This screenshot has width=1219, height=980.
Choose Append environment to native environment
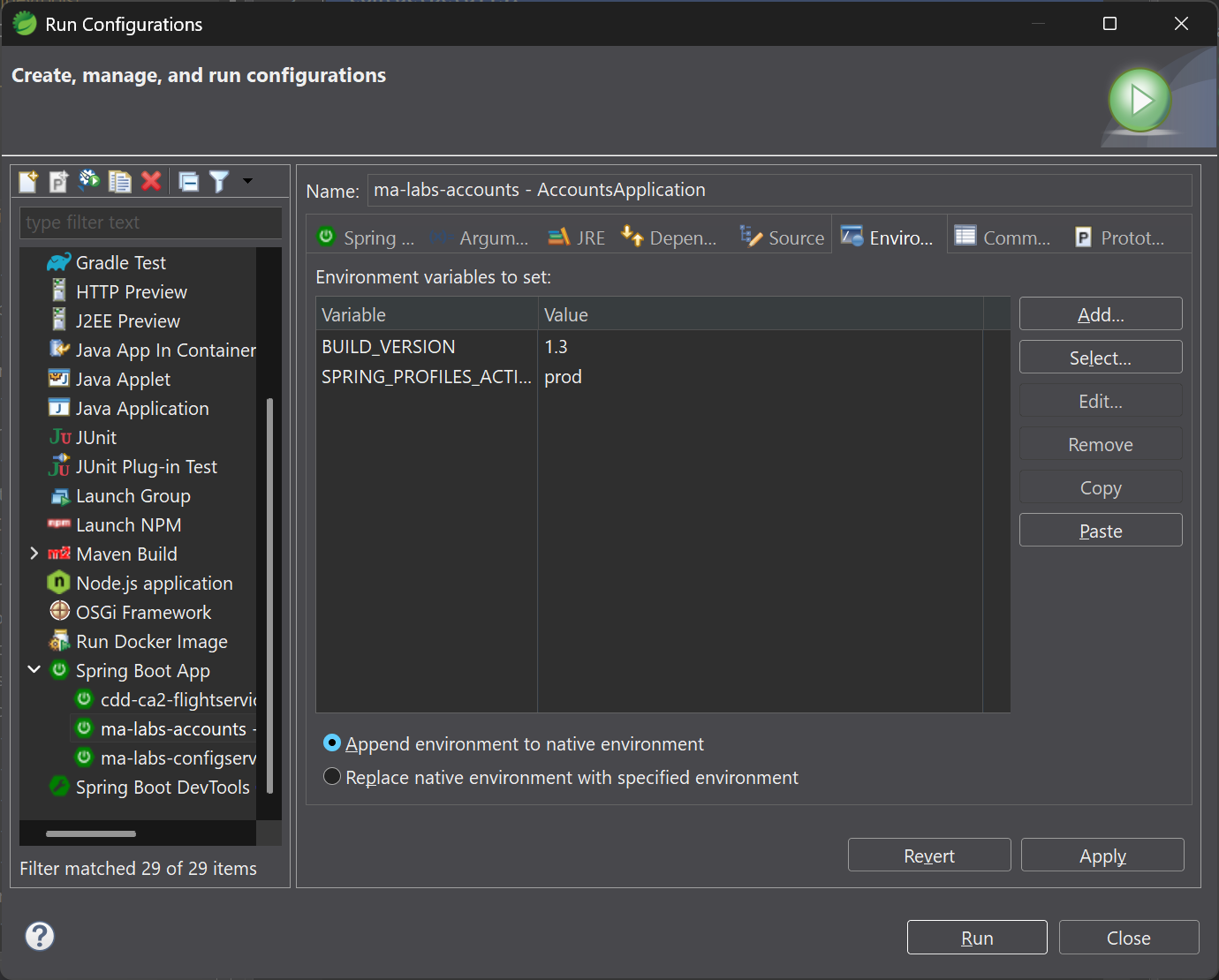(514, 743)
